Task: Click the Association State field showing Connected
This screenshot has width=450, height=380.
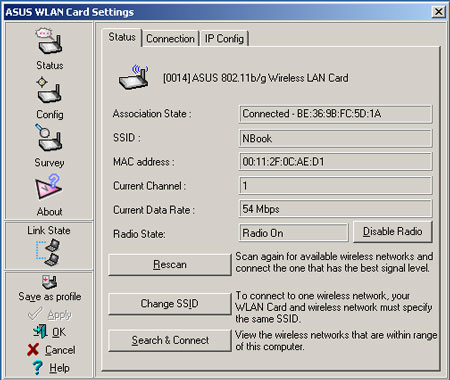Action: click(335, 114)
